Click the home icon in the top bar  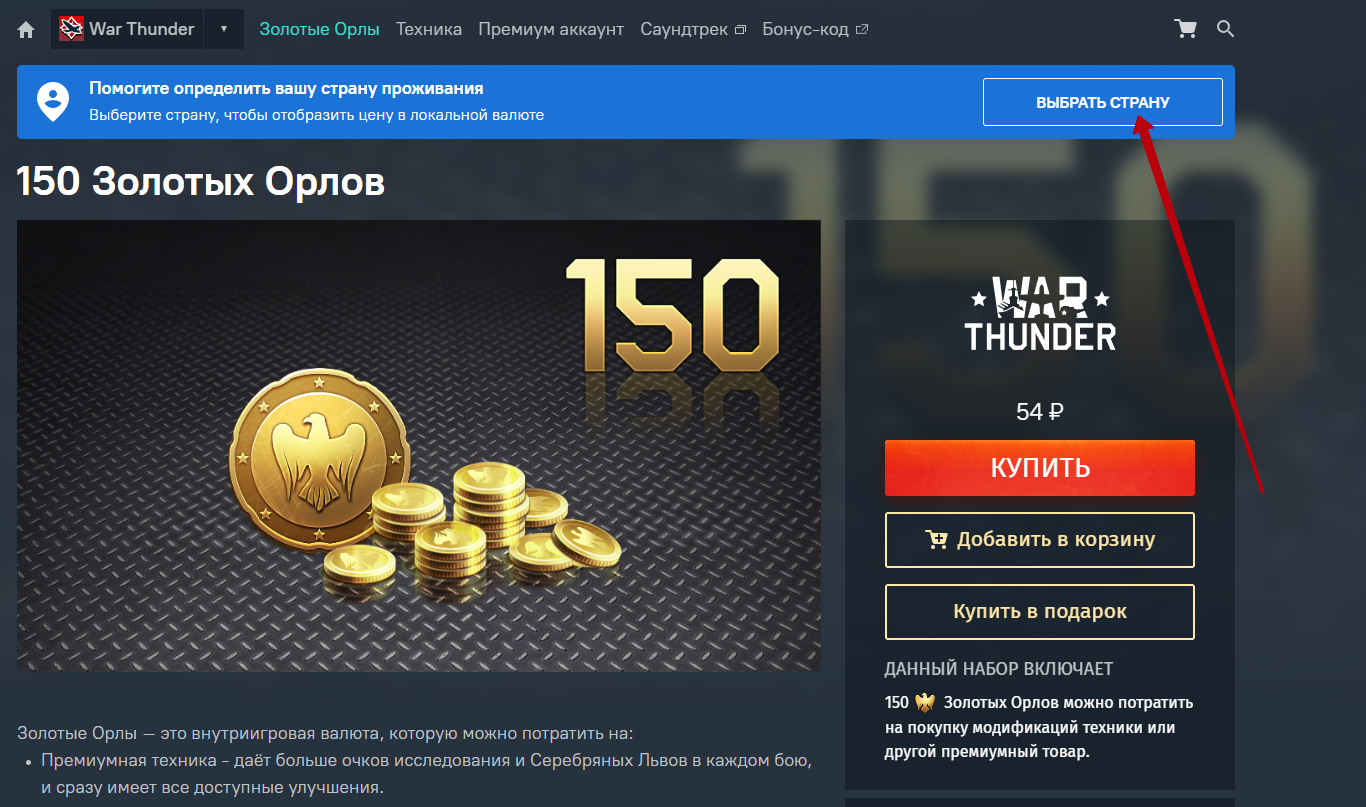[27, 30]
